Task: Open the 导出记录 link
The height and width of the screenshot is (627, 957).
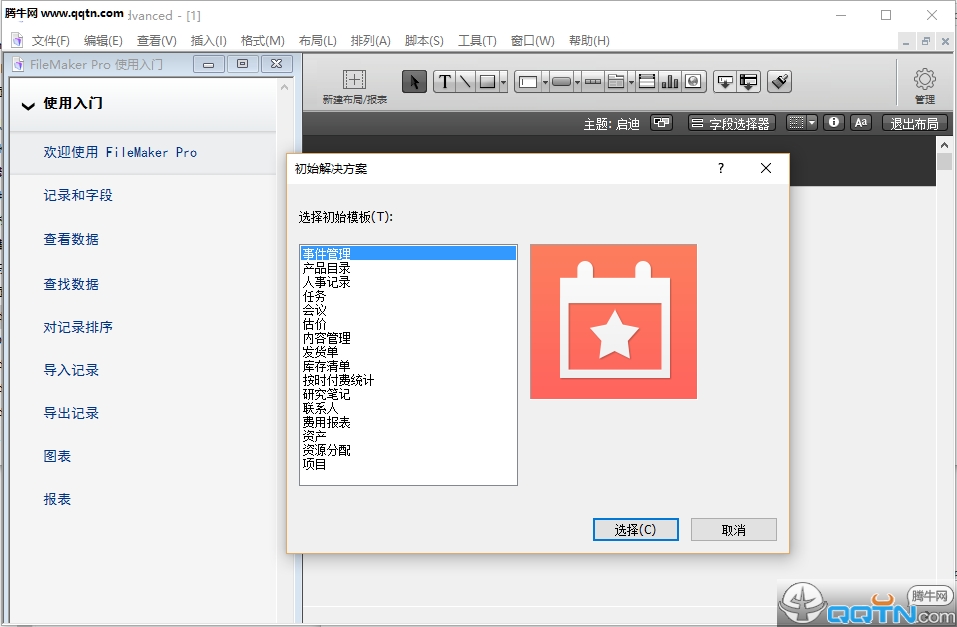Action: point(71,413)
